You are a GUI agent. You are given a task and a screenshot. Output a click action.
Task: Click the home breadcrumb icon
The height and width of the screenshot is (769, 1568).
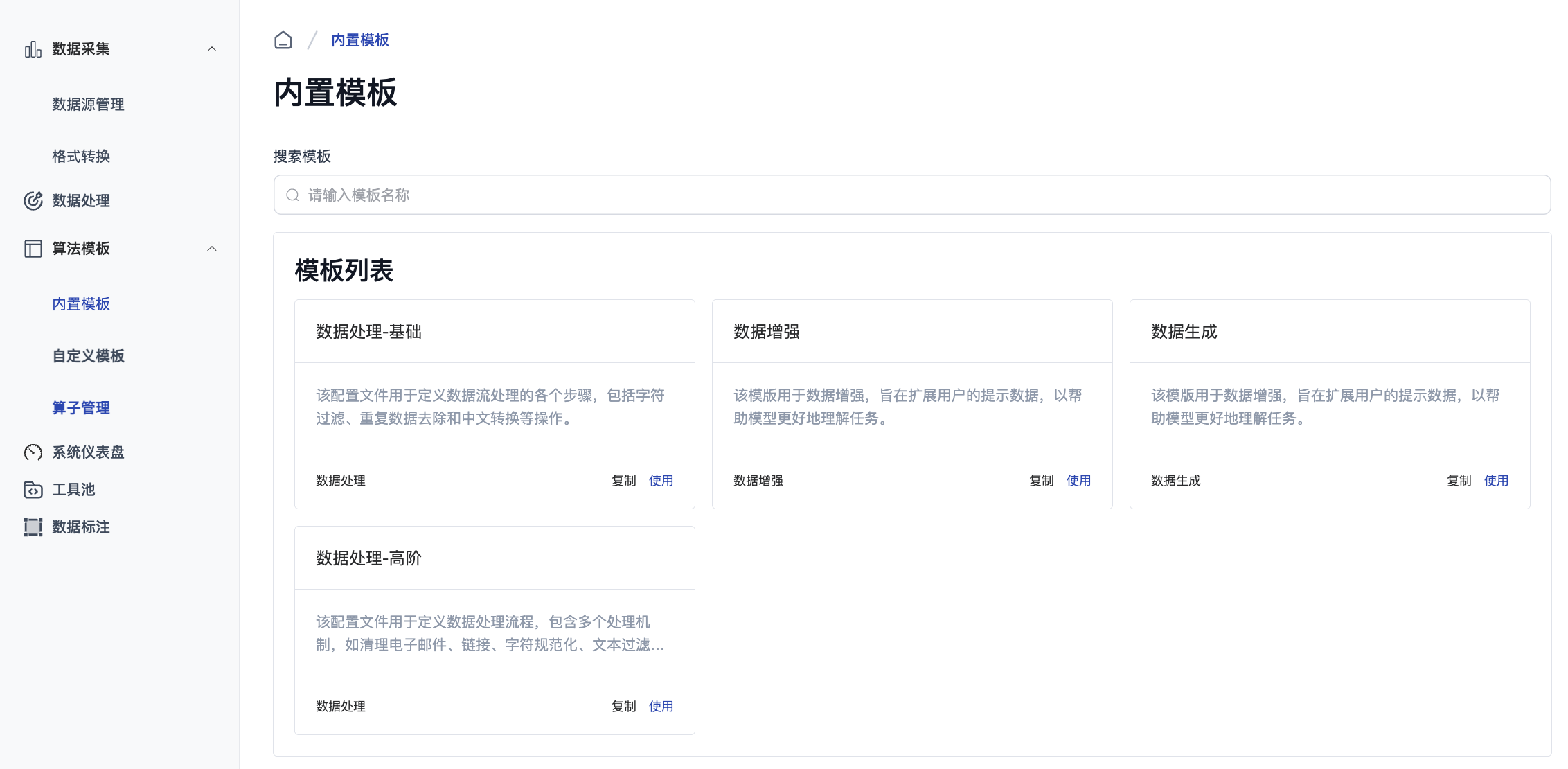(x=283, y=40)
